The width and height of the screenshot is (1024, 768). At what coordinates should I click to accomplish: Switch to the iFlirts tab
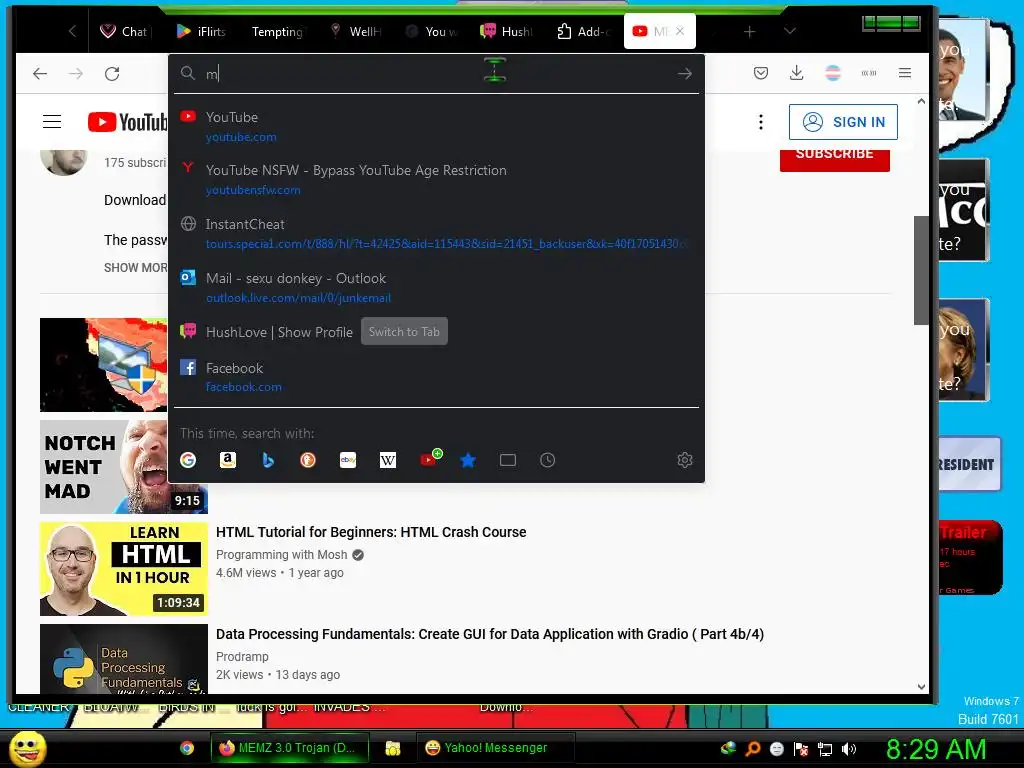[x=201, y=31]
